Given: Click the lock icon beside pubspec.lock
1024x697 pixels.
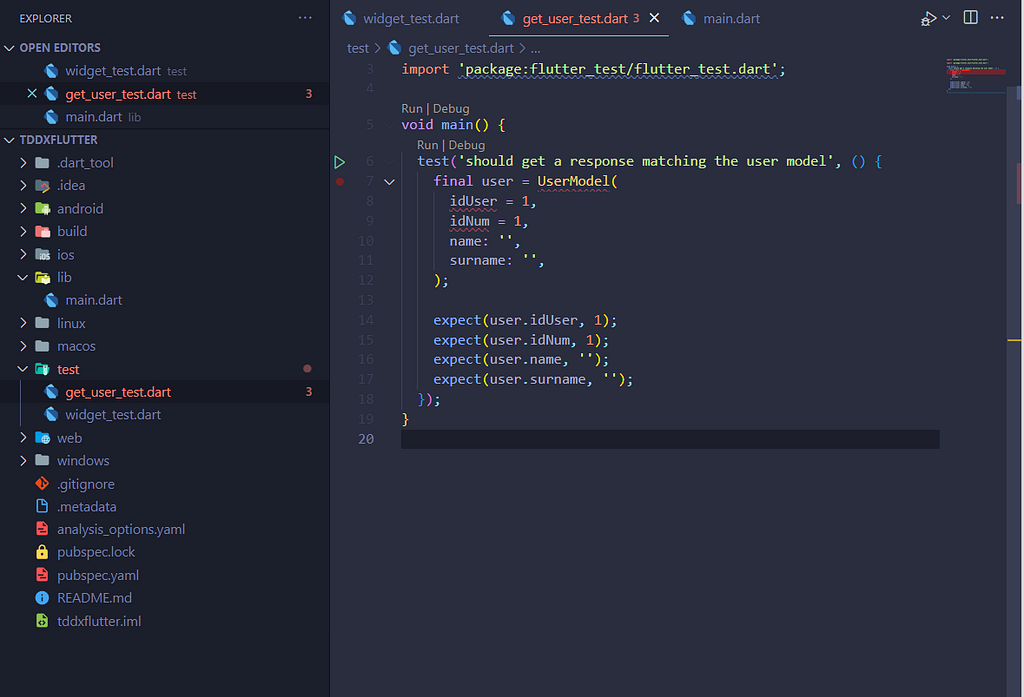Looking at the screenshot, I should [x=42, y=552].
